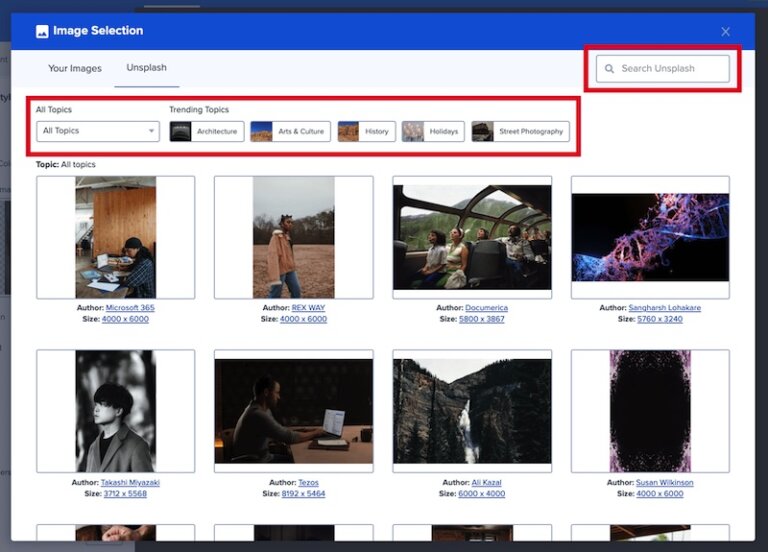Select the History topic chip
This screenshot has width=768, height=552.
366,131
